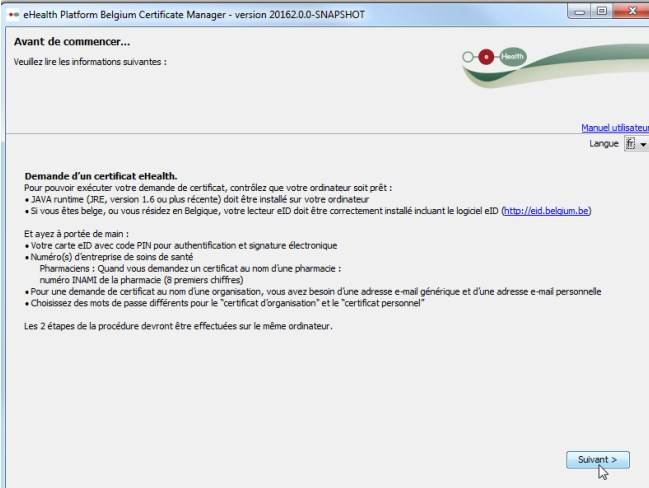Screen dimensions: 649x488
Task: Click 'Si vous êtes belge' bullet line
Action: pyautogui.click(x=308, y=211)
